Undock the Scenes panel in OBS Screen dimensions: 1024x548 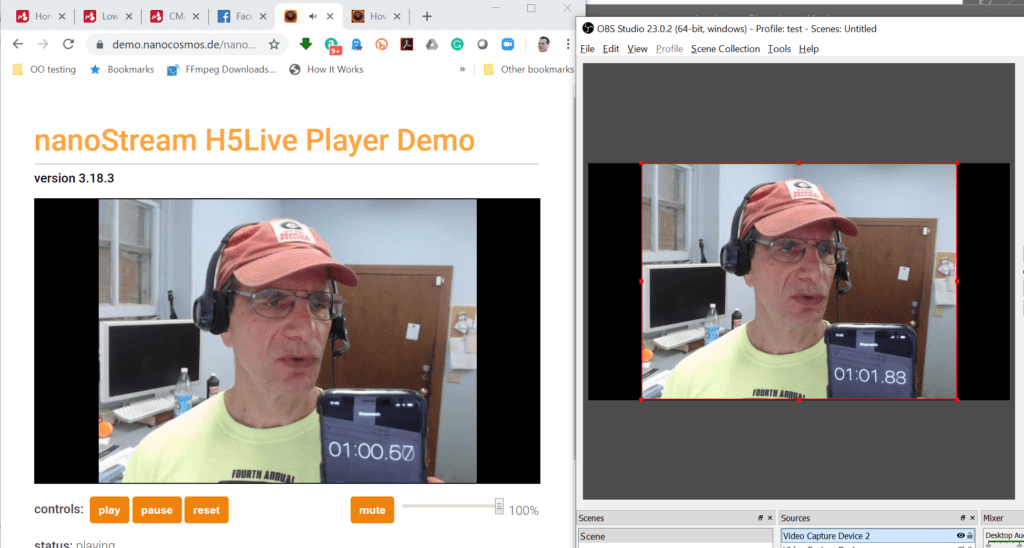click(760, 518)
